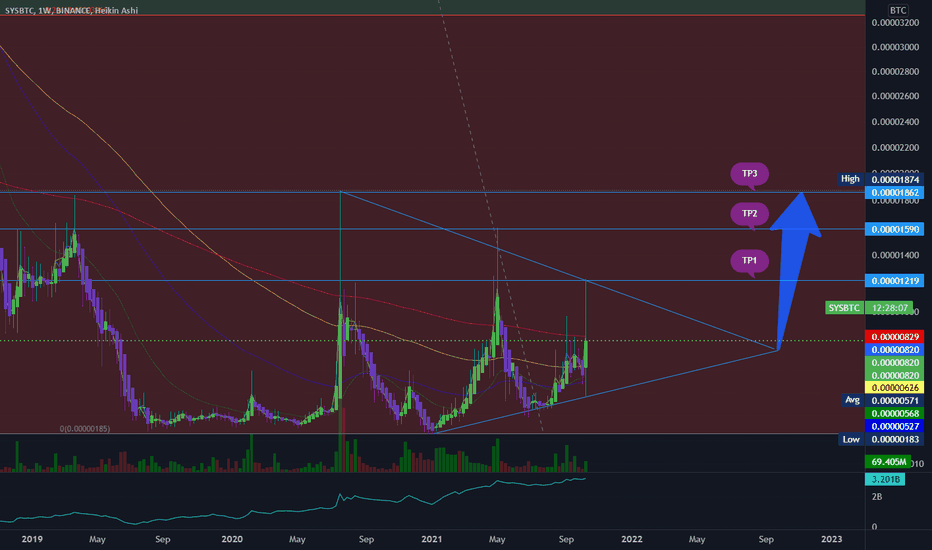Click the teal 3.201B indicator value
This screenshot has height=550, width=932.
point(885,479)
